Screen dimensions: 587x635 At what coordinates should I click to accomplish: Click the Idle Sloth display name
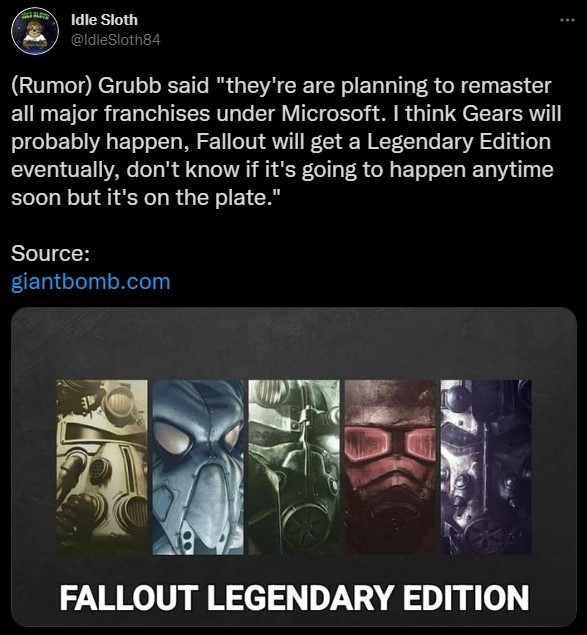pyautogui.click(x=104, y=20)
